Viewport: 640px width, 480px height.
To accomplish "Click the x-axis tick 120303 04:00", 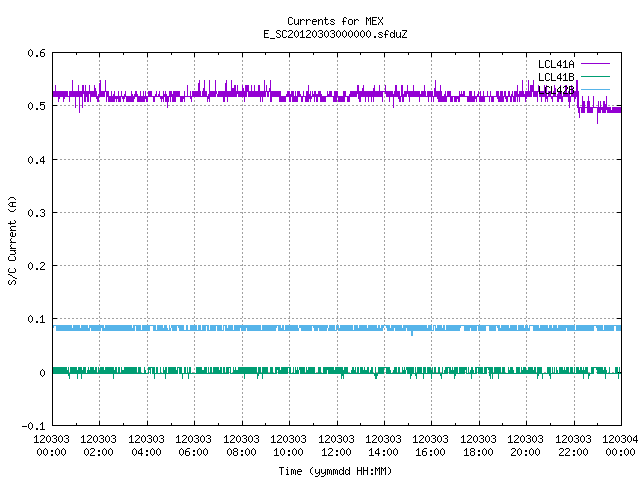I will 146,445.
